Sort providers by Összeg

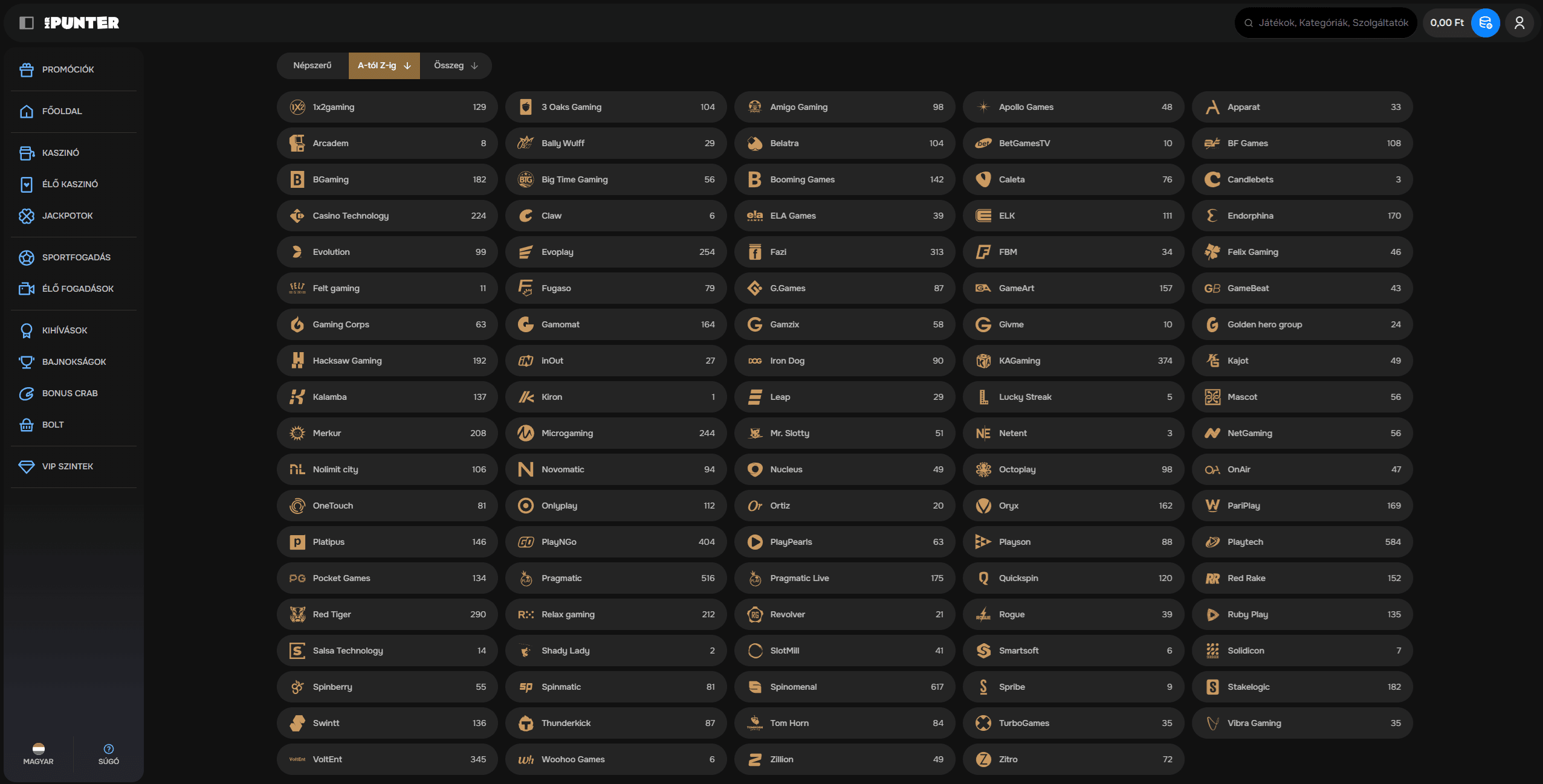coord(456,66)
